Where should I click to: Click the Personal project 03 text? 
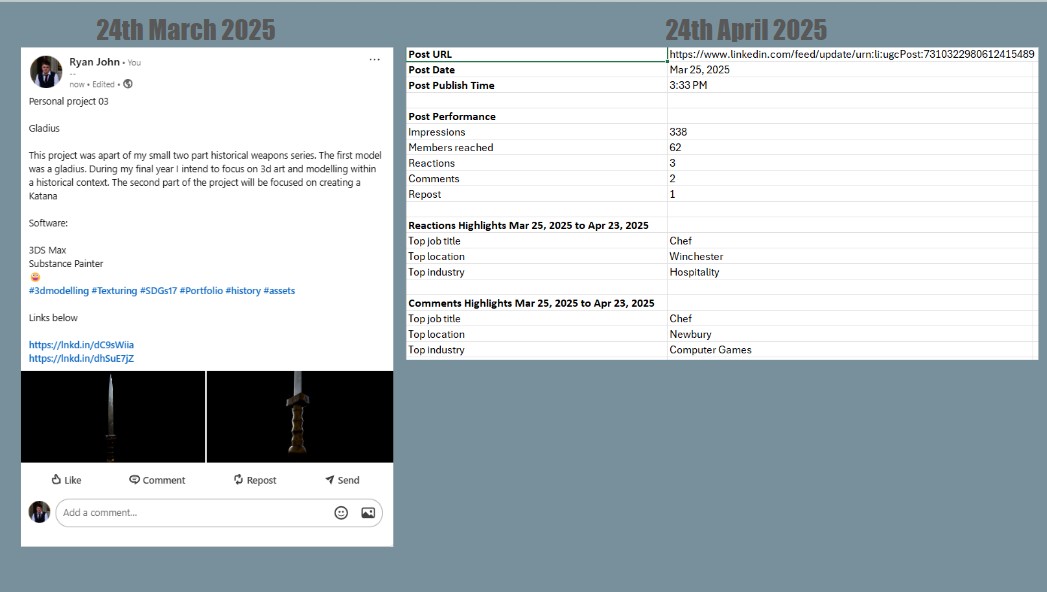point(68,101)
